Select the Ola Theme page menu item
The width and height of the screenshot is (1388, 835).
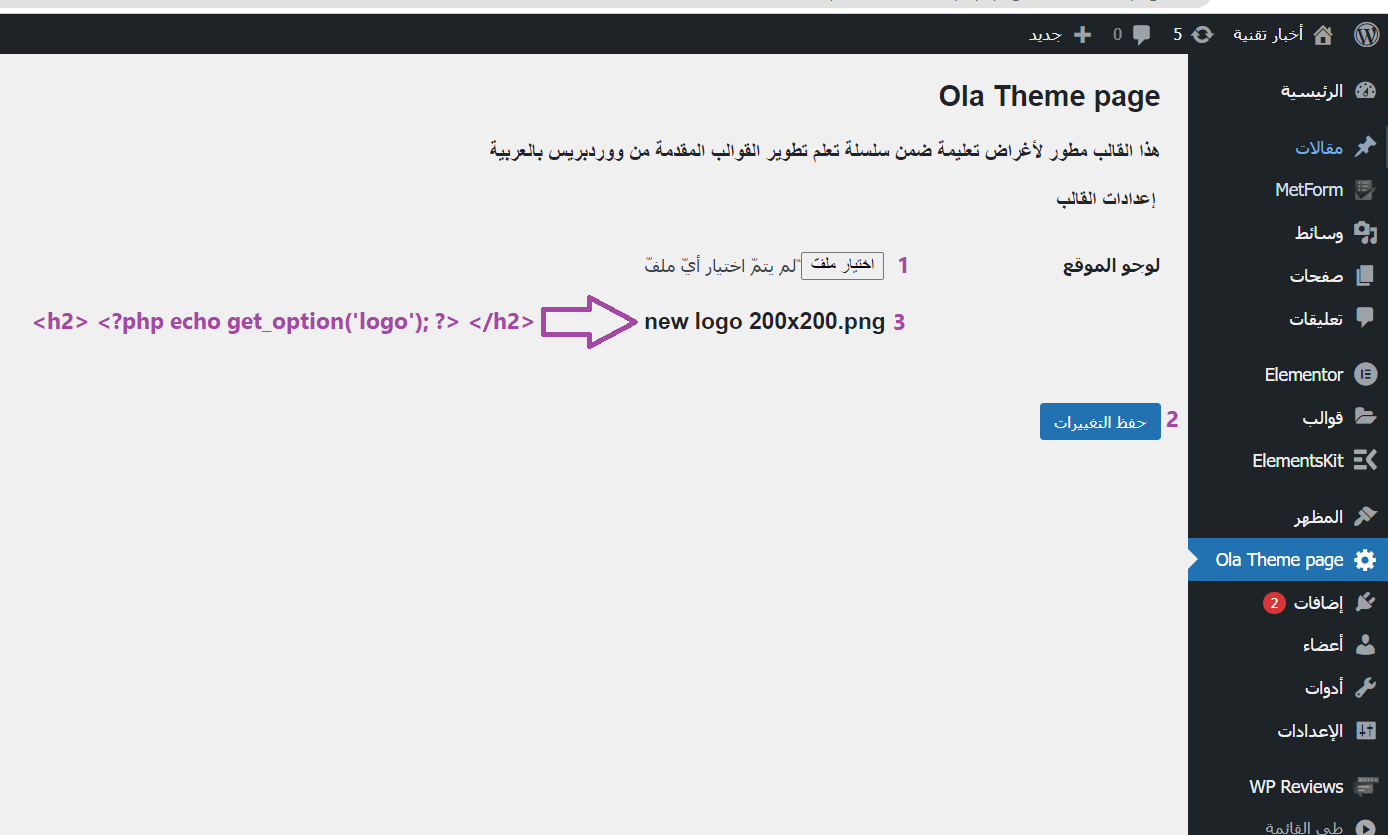[1288, 560]
